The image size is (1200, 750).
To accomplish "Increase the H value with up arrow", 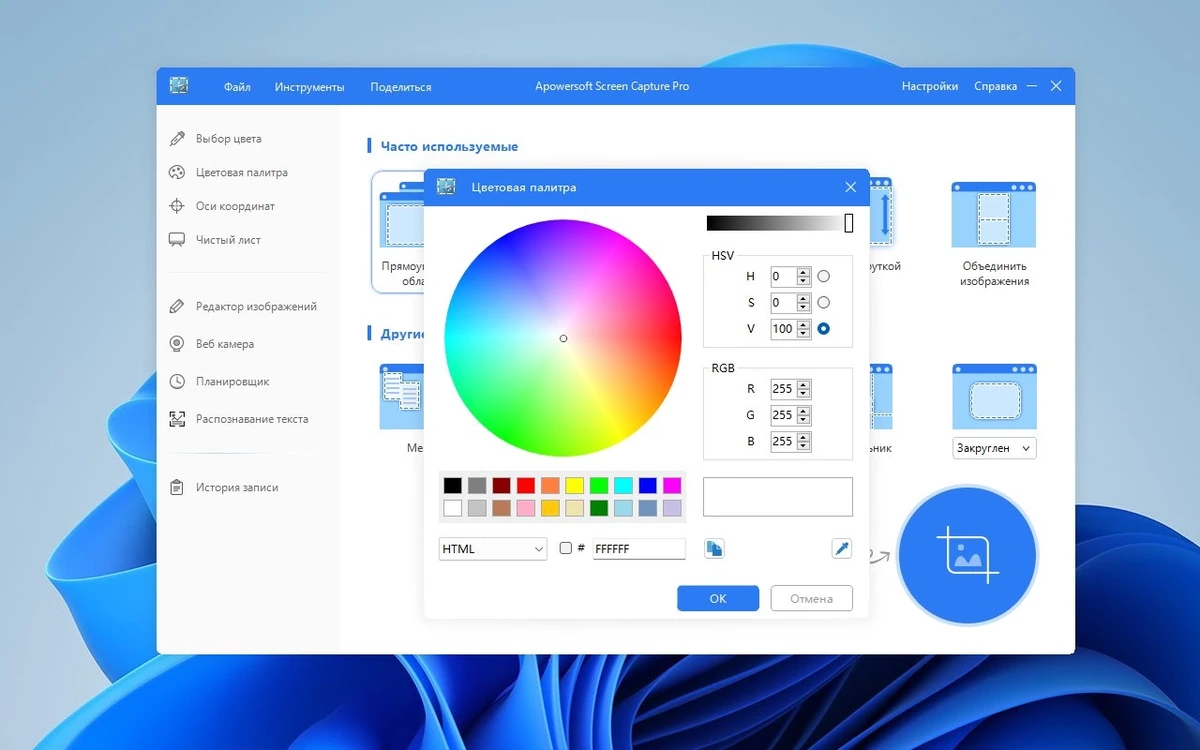I will tap(804, 272).
